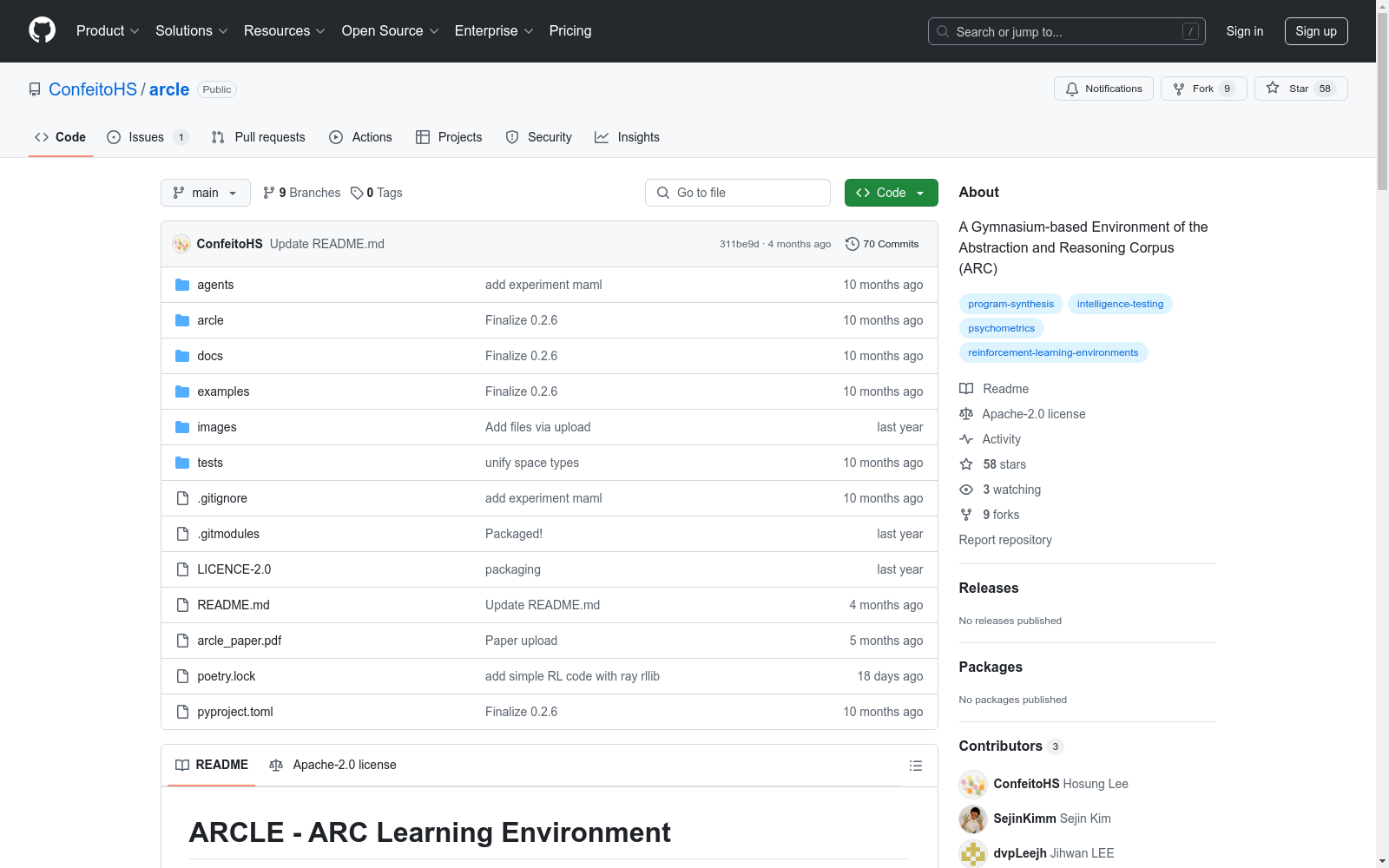Click the Go to file search field
Viewport: 1389px width, 868px height.
[x=738, y=193]
